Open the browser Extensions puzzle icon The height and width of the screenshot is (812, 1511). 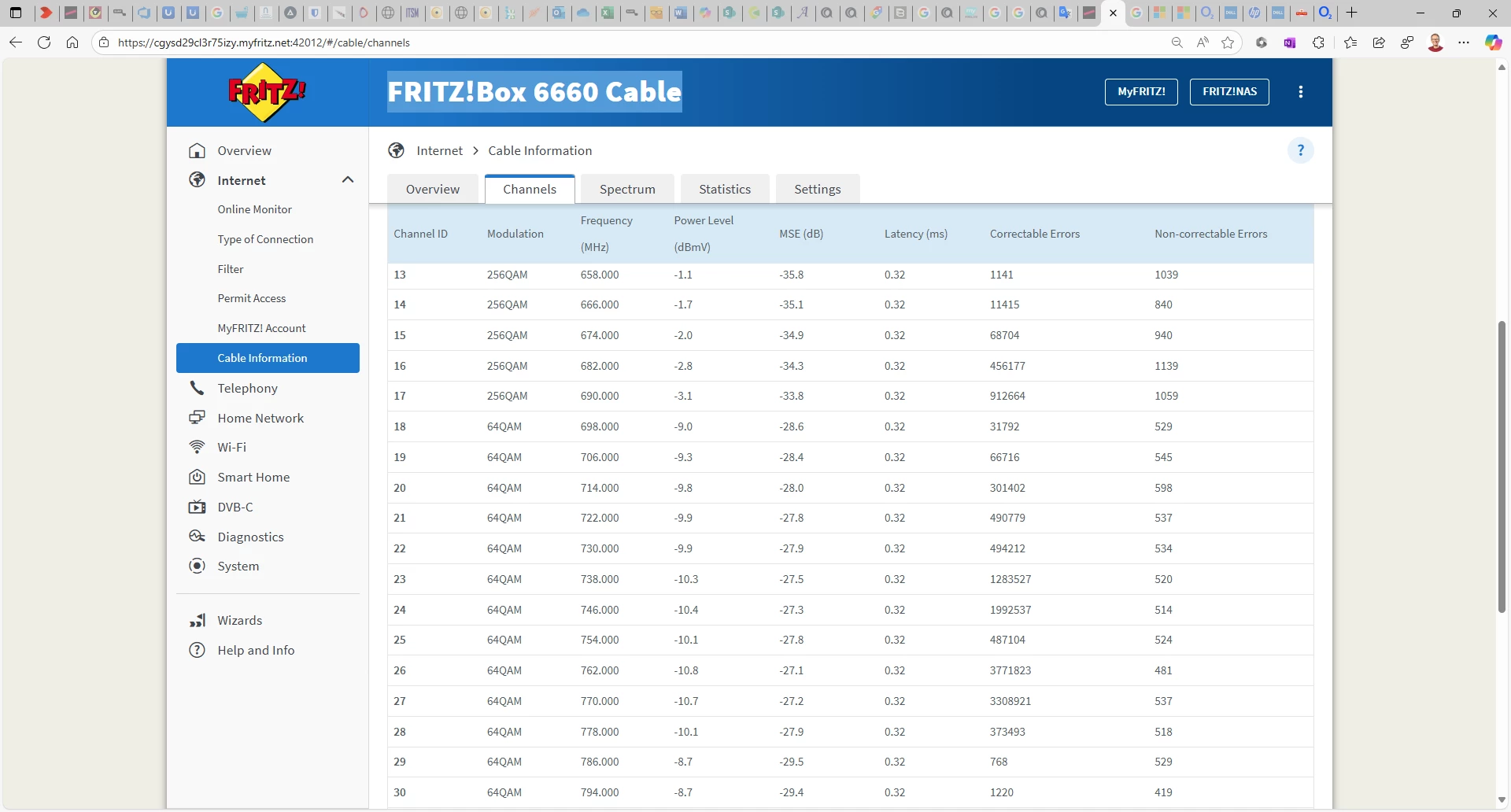[1319, 42]
